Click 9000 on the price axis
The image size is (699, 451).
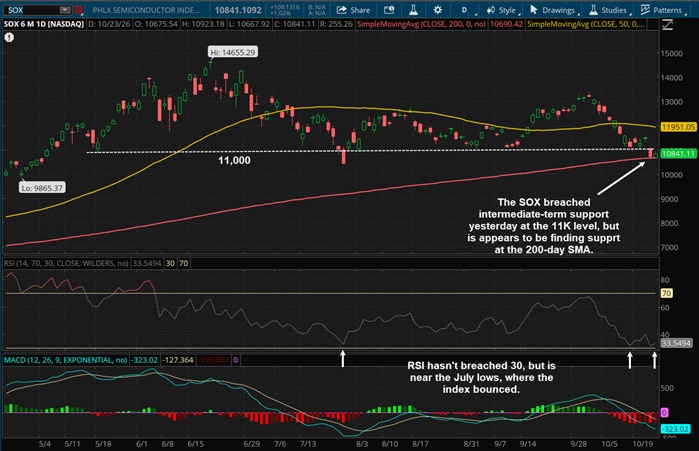click(x=670, y=199)
